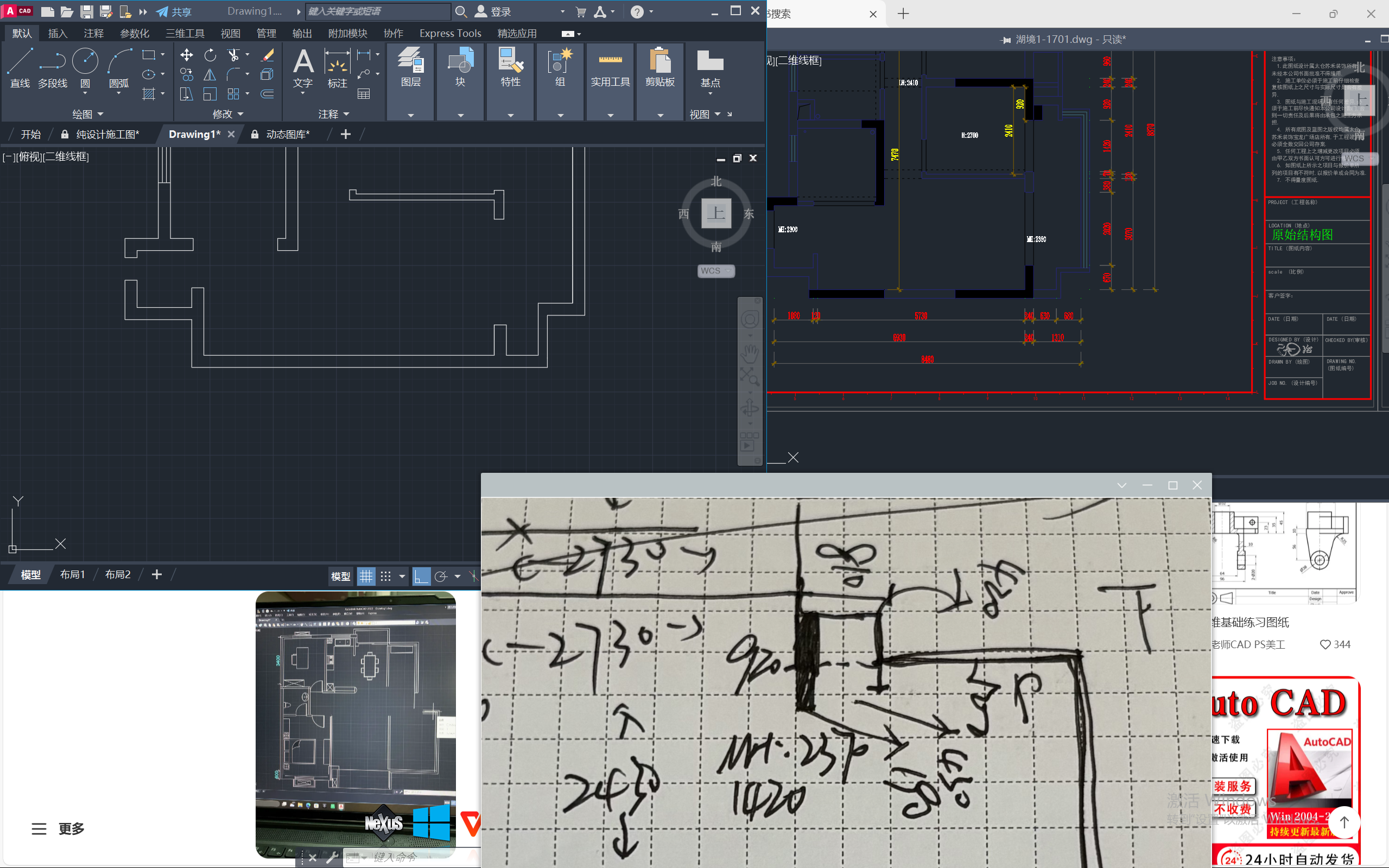The width and height of the screenshot is (1389, 868).
Task: Click the Hatch tool icon
Action: coord(149,94)
